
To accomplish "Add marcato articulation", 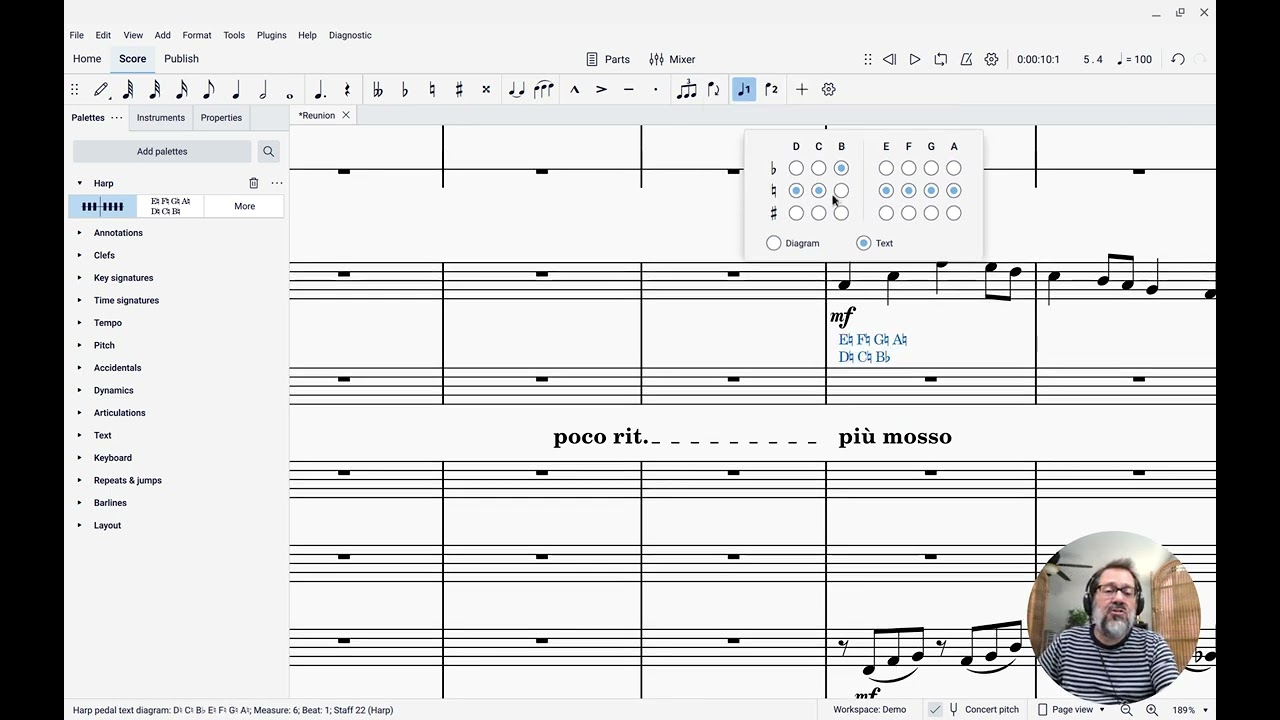I will pos(575,89).
